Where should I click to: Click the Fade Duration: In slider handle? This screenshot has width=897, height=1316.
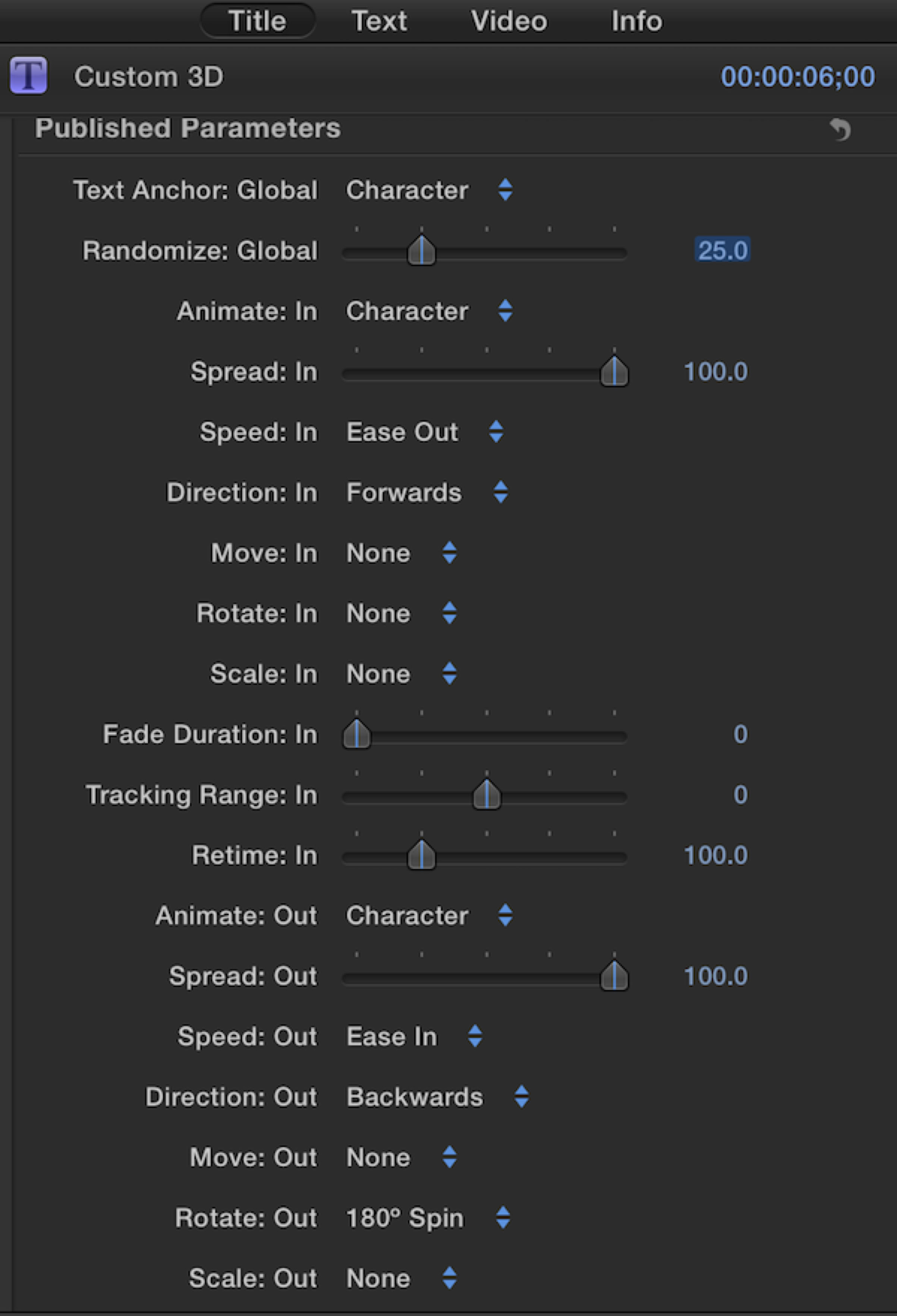[x=356, y=734]
